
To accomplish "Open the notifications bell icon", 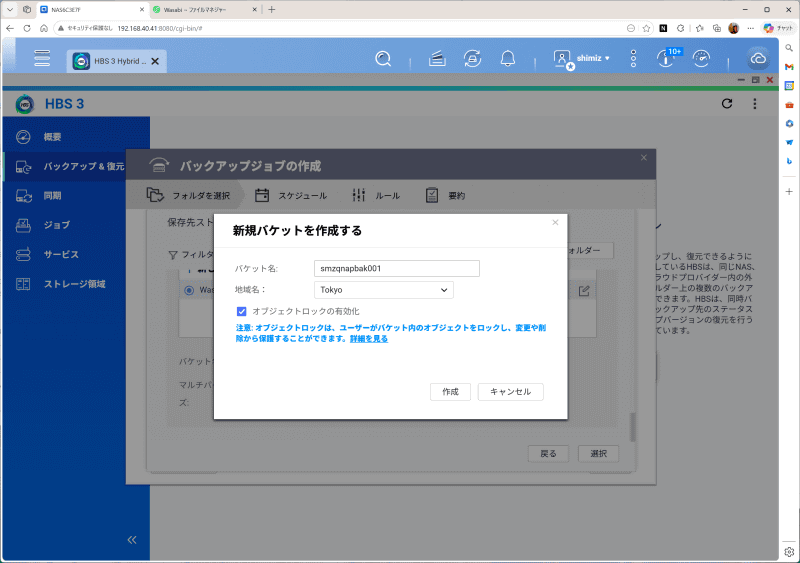I will point(507,59).
